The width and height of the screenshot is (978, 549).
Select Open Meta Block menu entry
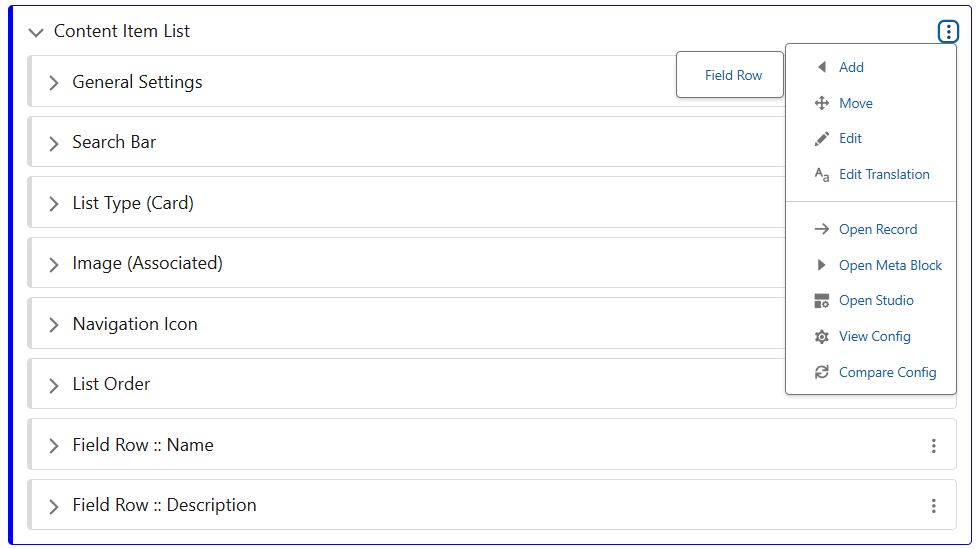[x=890, y=265]
